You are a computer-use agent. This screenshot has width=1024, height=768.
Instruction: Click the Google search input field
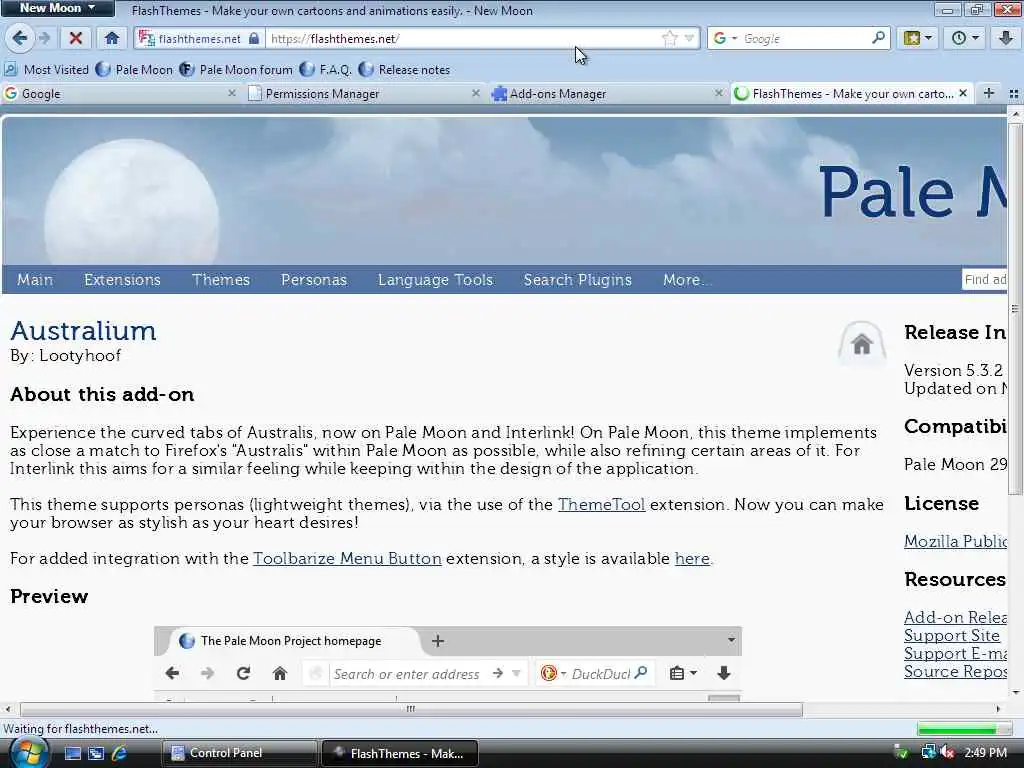[807, 39]
